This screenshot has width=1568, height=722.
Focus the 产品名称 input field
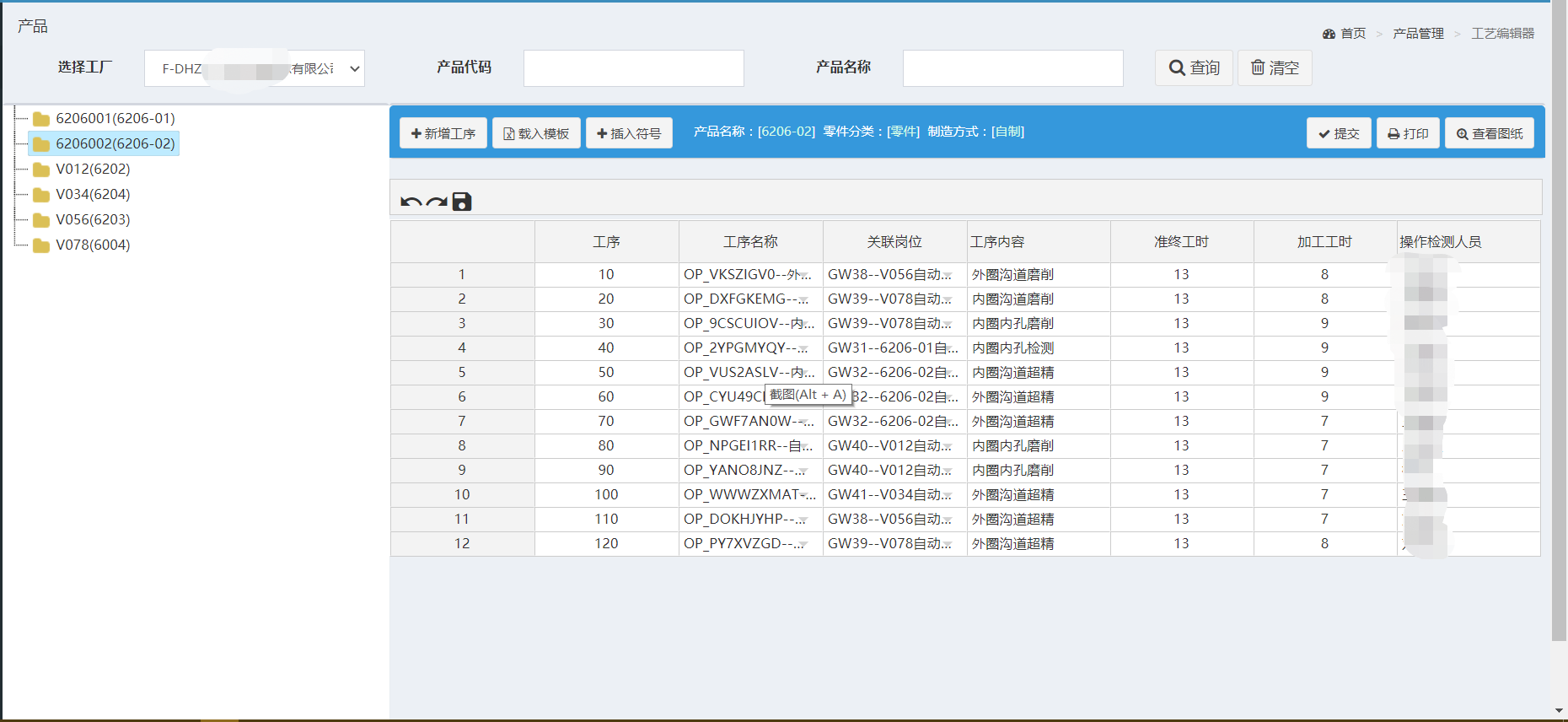(x=1013, y=68)
